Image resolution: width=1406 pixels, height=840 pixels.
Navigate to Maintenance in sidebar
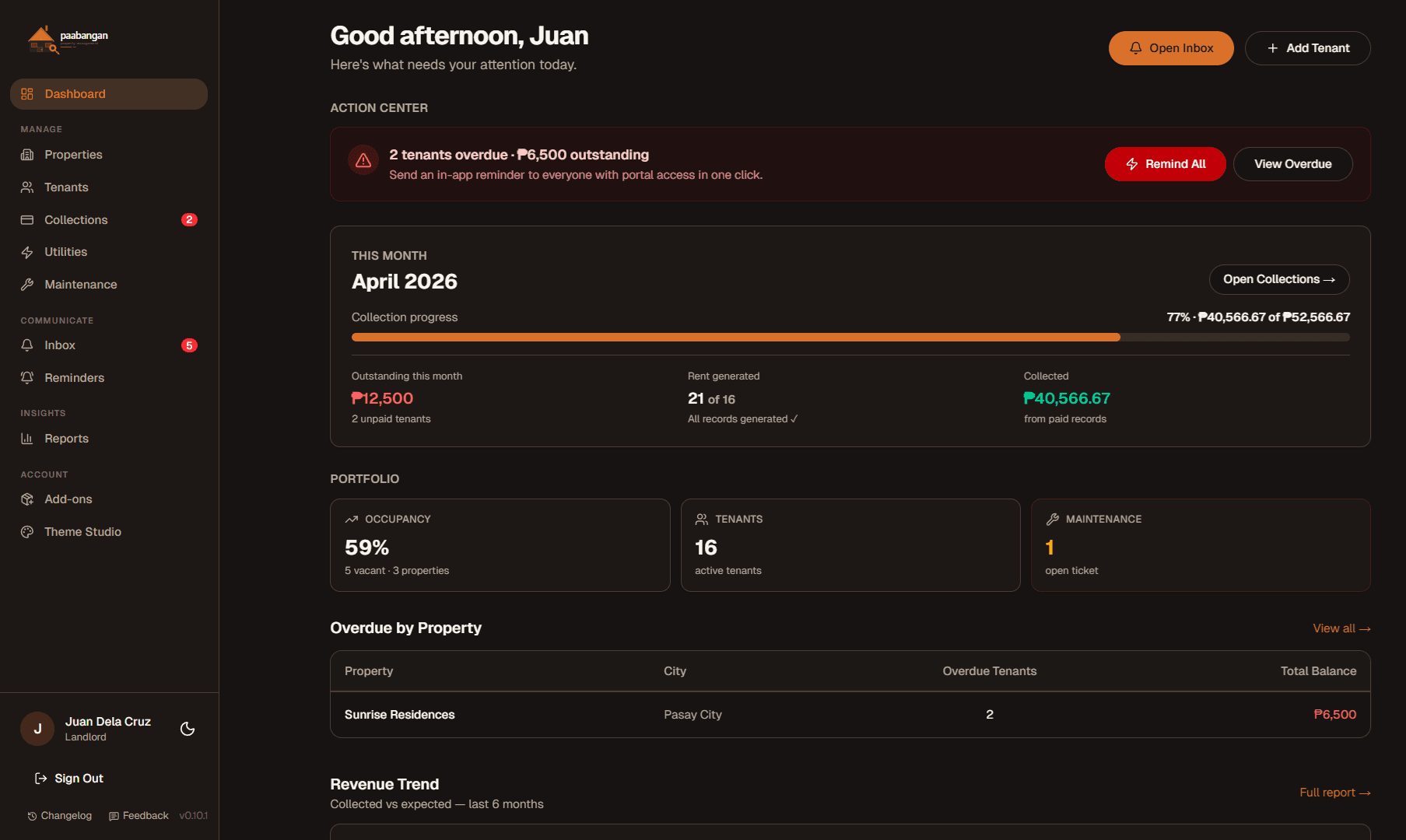(109, 285)
